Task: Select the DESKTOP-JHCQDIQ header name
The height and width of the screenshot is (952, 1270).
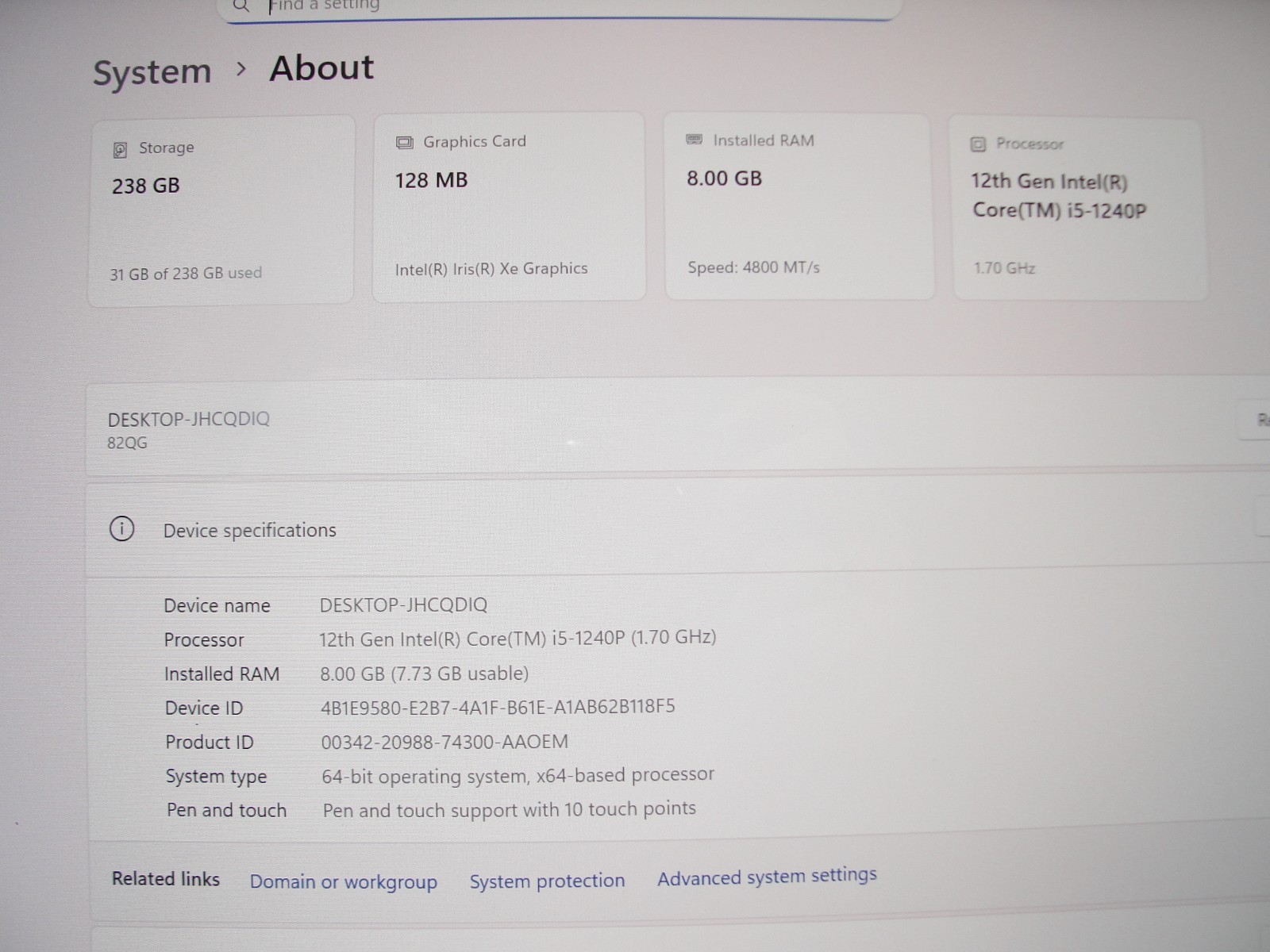Action: (189, 419)
